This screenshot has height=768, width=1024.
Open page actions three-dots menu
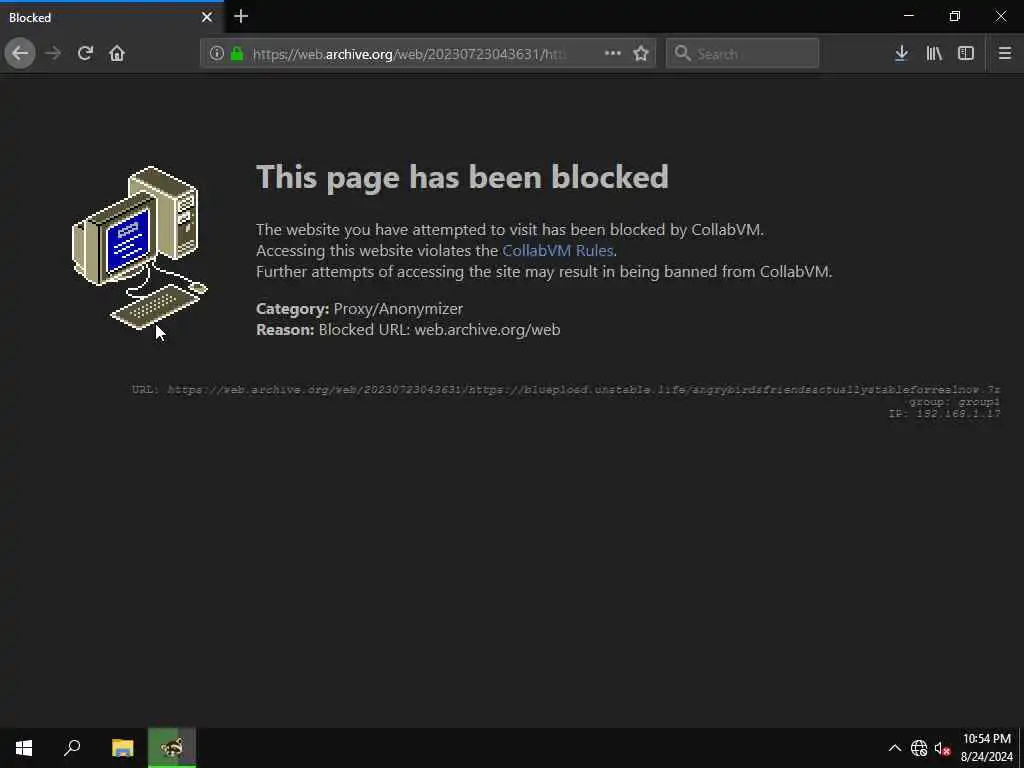[x=613, y=54]
